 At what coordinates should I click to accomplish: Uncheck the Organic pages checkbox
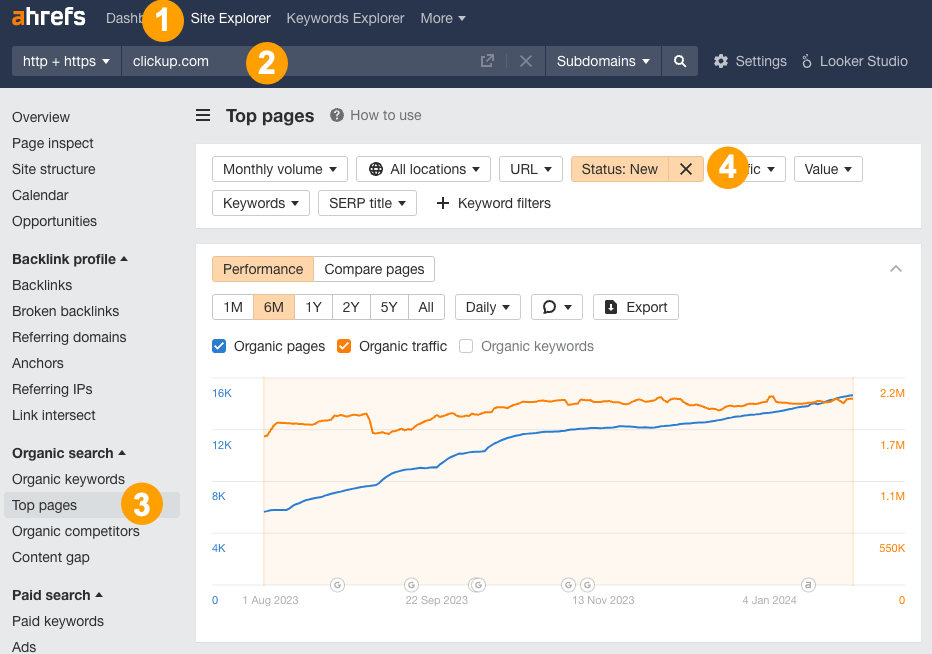pos(218,346)
